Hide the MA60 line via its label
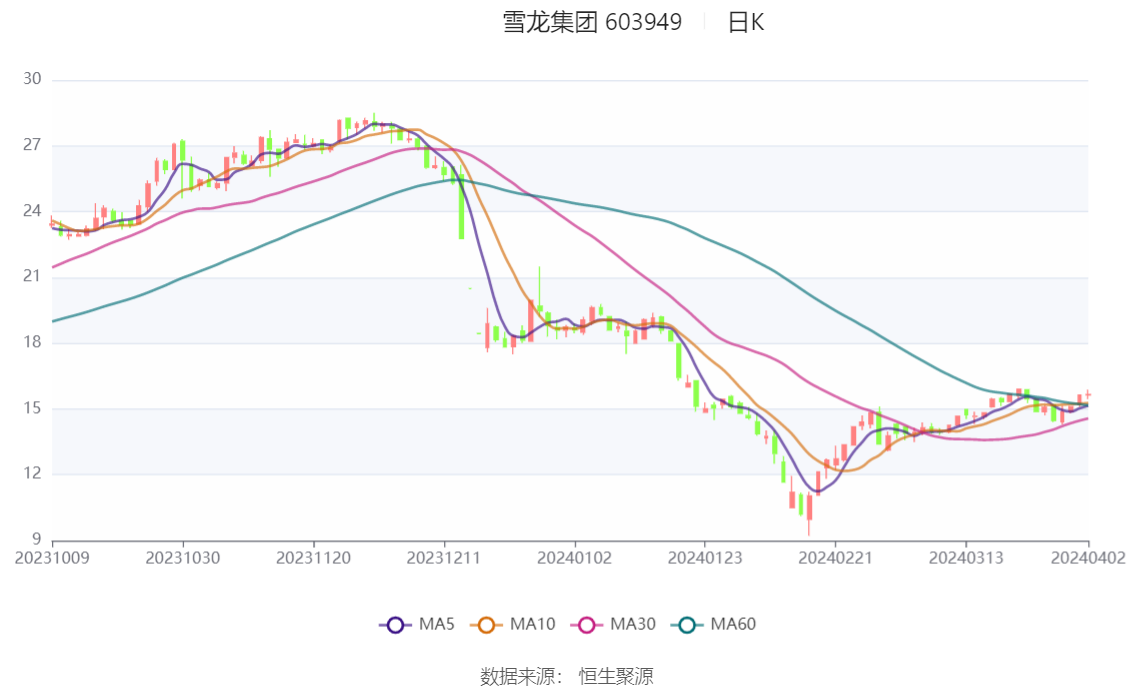1134x689 pixels. pyautogui.click(x=733, y=624)
